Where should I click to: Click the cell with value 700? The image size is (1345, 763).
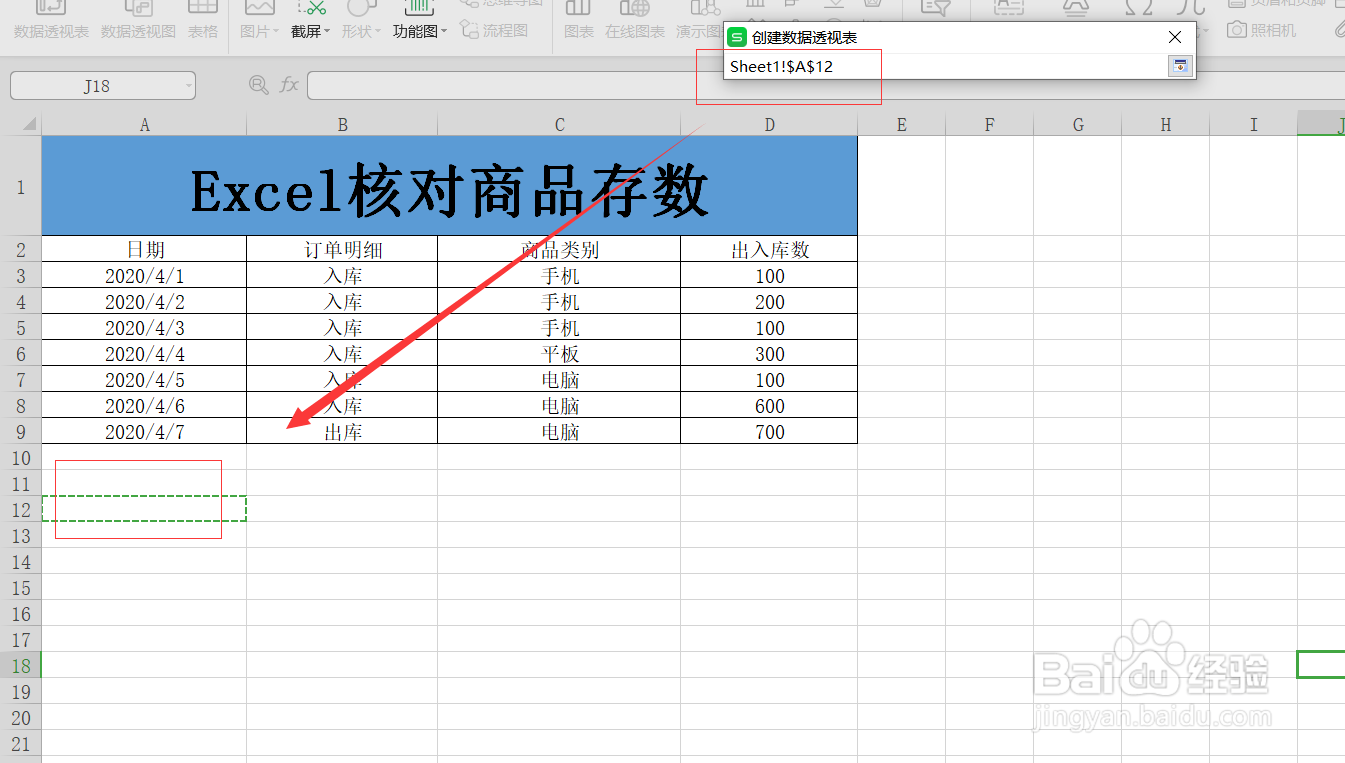point(769,431)
